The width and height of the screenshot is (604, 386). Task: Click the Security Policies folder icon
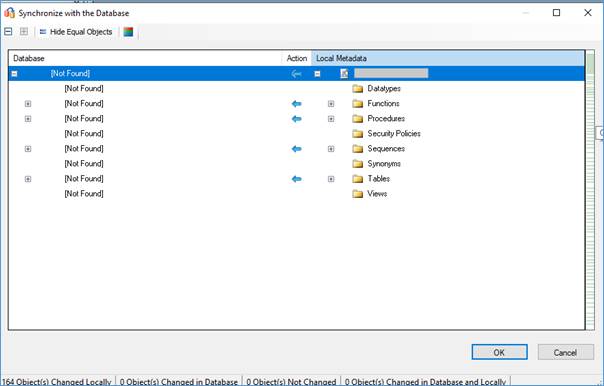point(357,134)
